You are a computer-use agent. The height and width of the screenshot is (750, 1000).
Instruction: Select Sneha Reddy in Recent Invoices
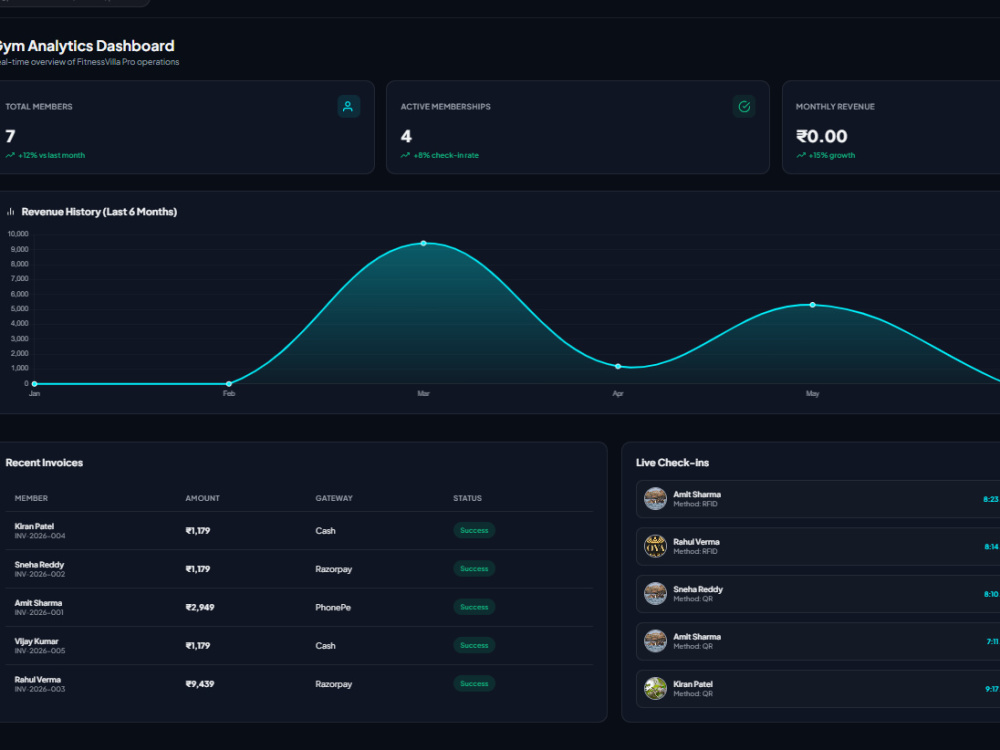[40, 564]
